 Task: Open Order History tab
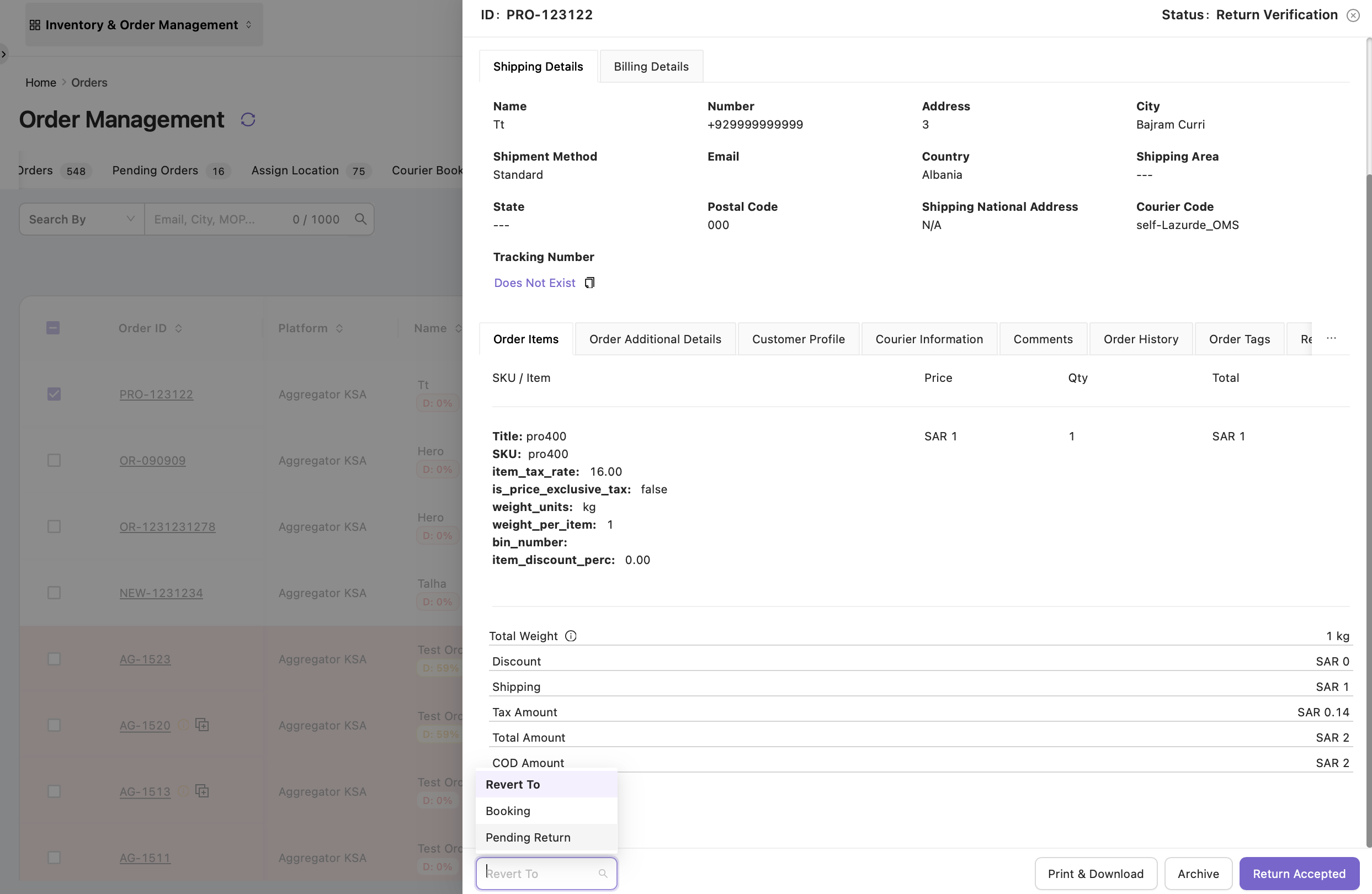click(x=1140, y=339)
